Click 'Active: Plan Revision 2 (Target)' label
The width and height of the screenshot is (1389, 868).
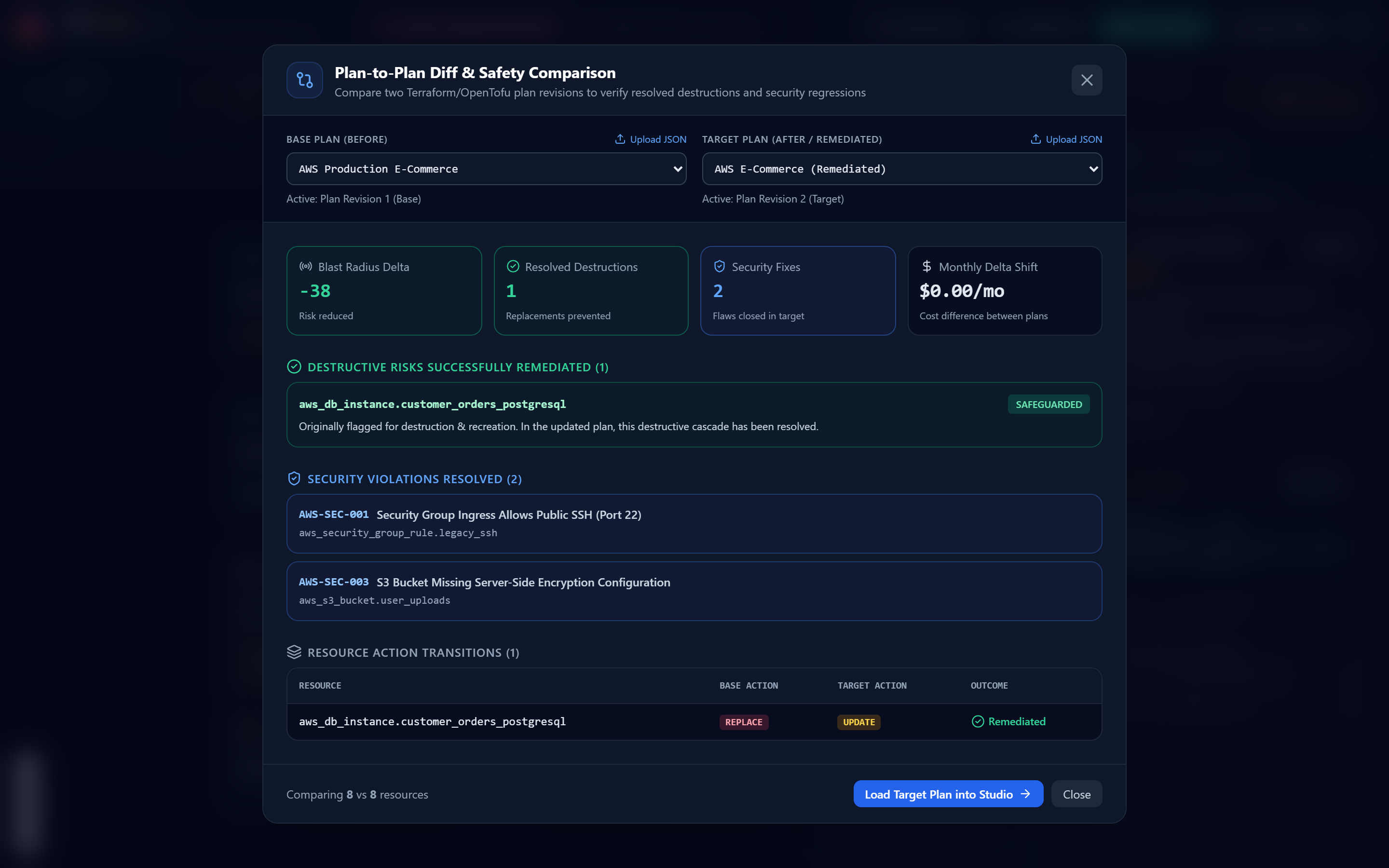pyautogui.click(x=773, y=199)
